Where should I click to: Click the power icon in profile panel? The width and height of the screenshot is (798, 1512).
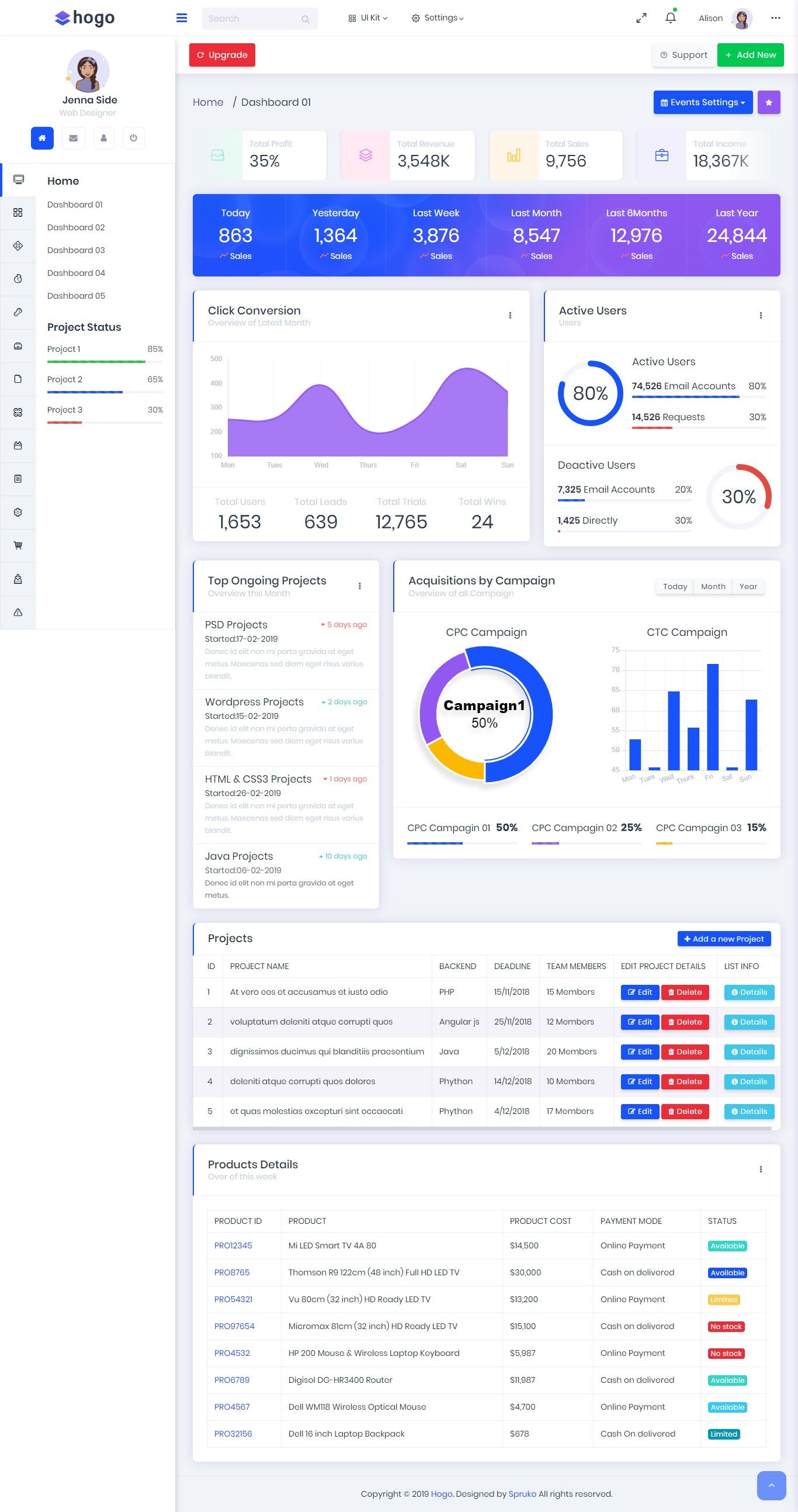[133, 138]
